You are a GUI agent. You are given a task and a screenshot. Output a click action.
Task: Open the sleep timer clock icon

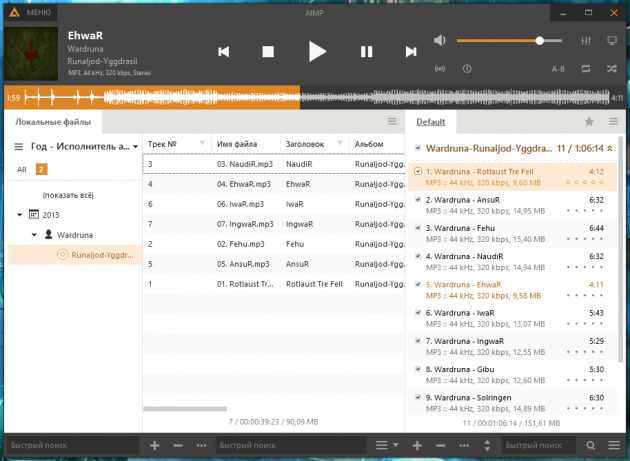pyautogui.click(x=467, y=69)
